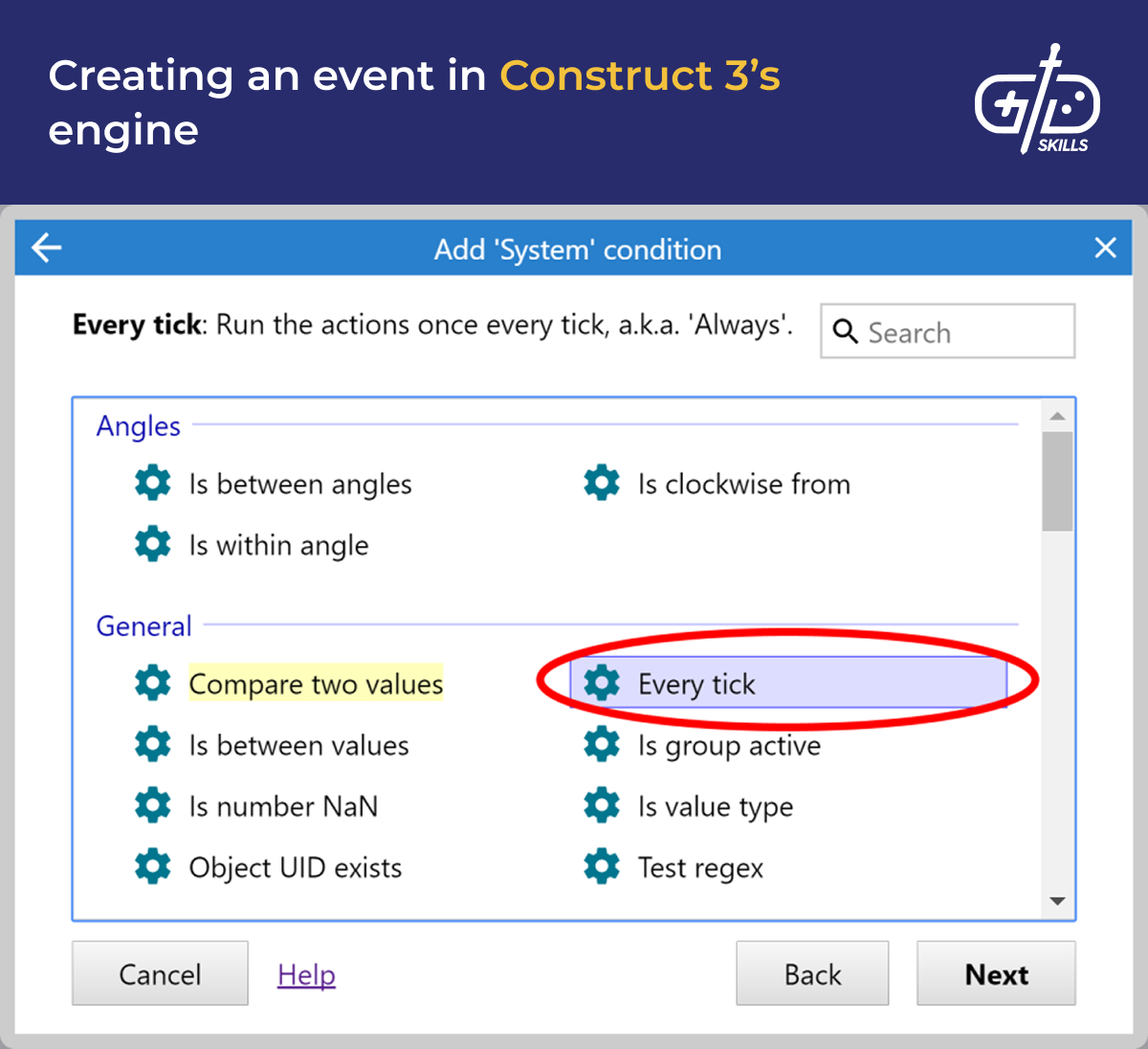Select the 'Every tick' condition gear icon

coord(602,683)
